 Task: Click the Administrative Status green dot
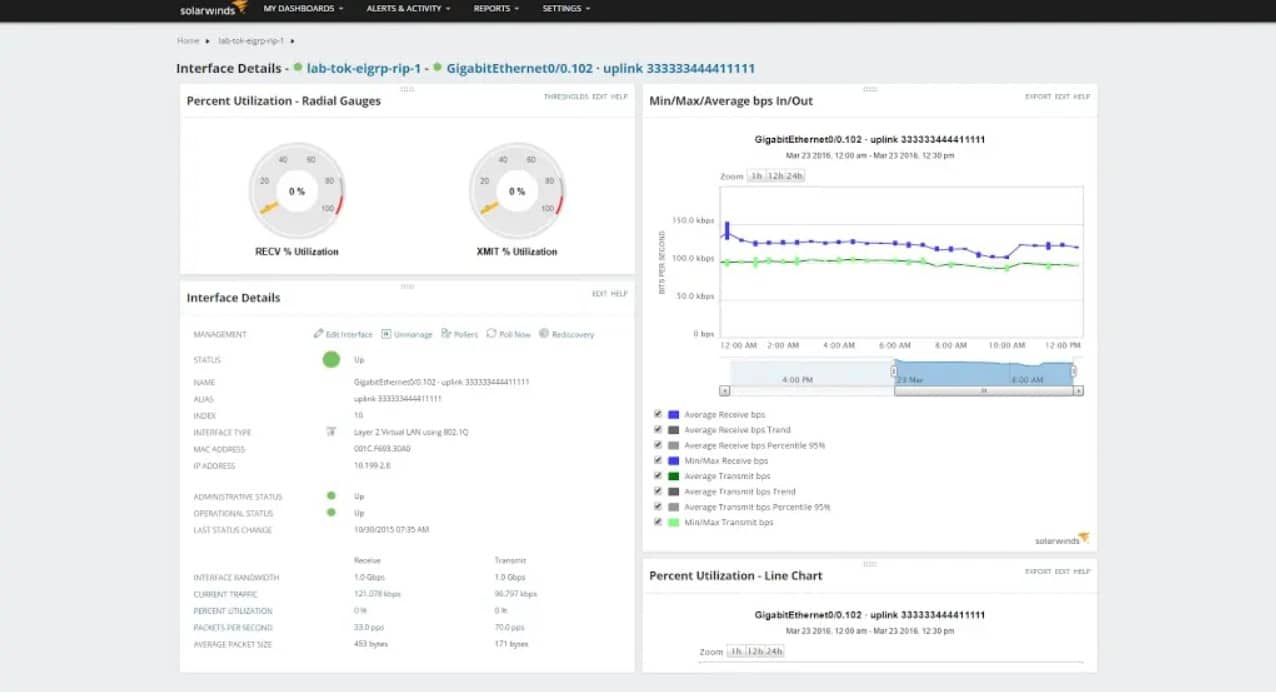pos(331,496)
